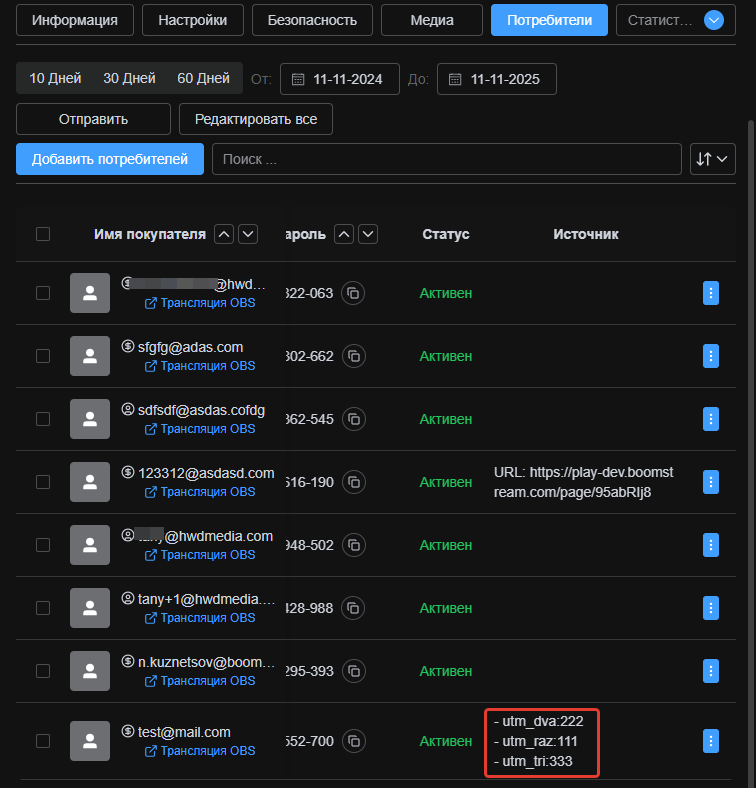Click avatar icon of n.kuznetsov row
Image resolution: width=756 pixels, height=788 pixels.
pos(90,671)
